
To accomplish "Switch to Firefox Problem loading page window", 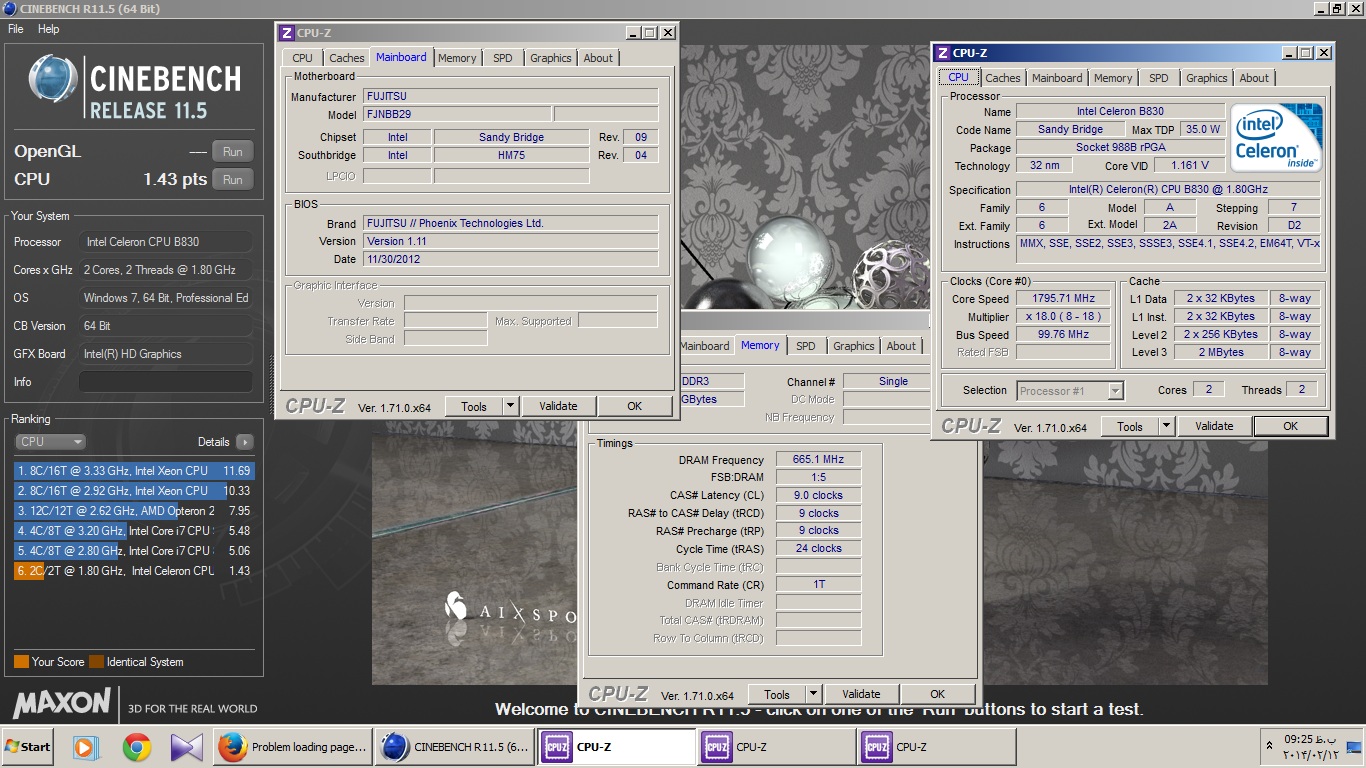I will click(x=292, y=747).
